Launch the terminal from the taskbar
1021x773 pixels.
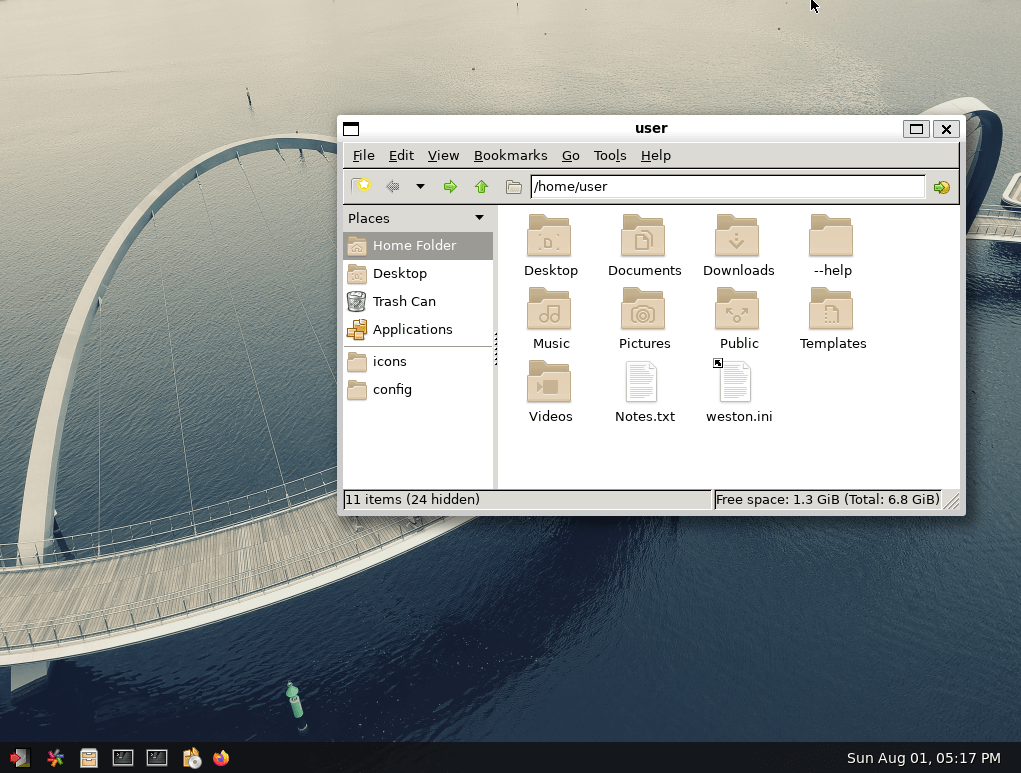tap(122, 758)
